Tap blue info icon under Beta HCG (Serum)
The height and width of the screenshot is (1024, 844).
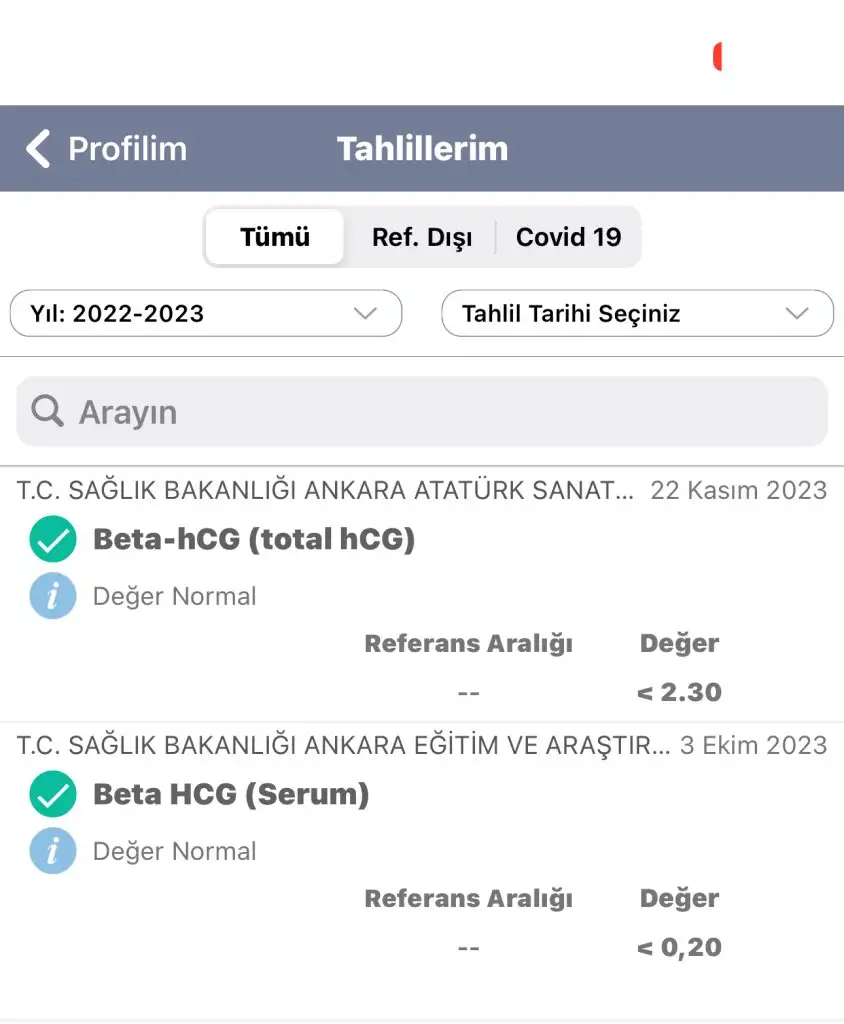53,851
